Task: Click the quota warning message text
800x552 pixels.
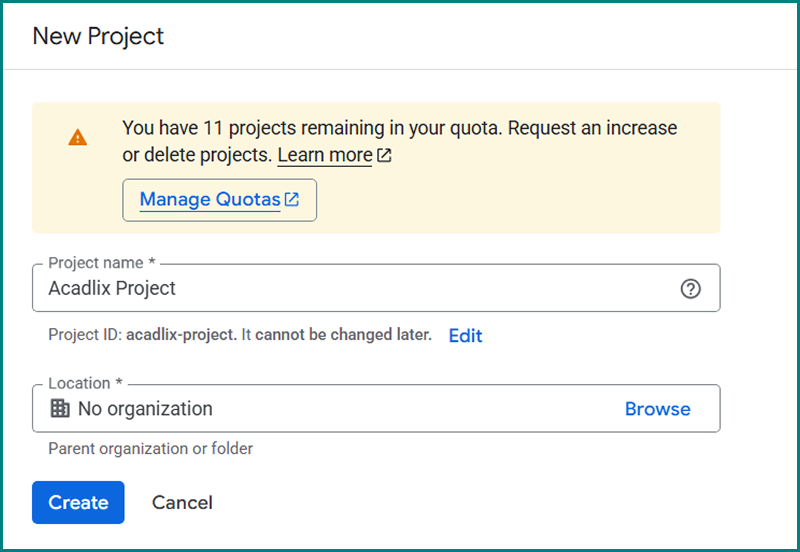Action: point(400,129)
